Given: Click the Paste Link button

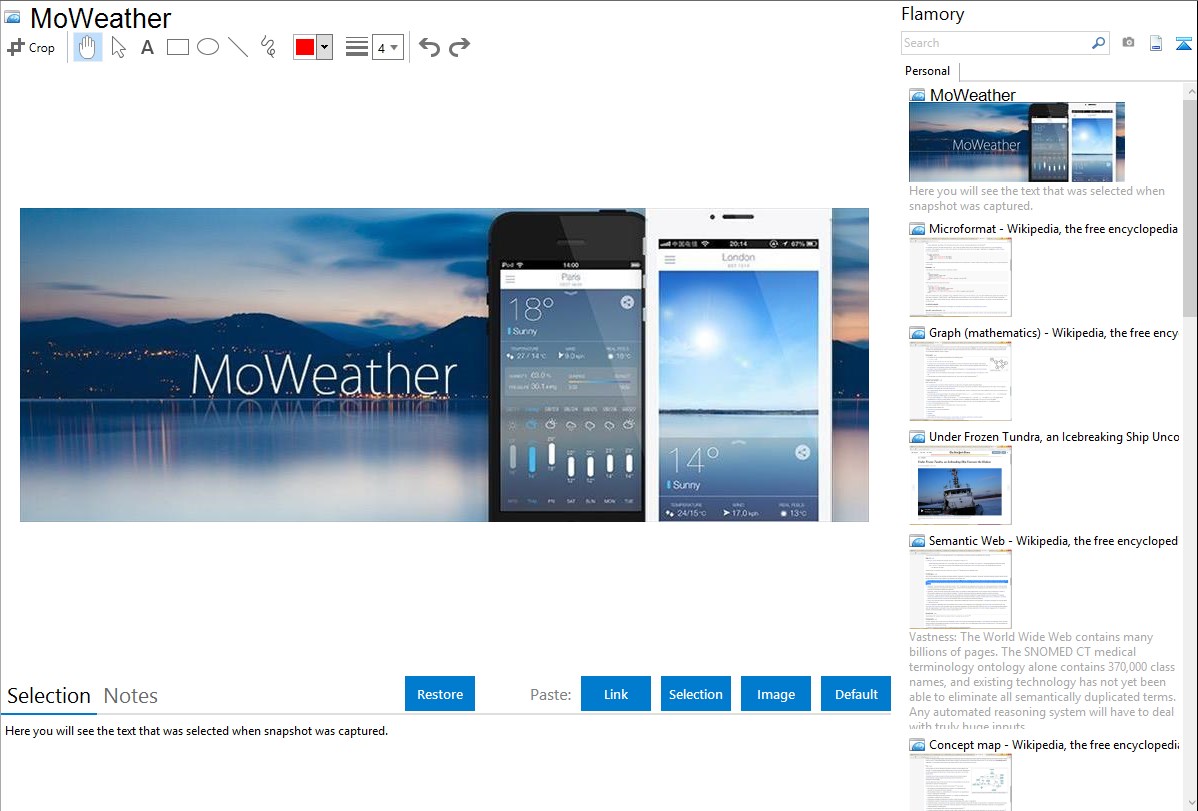Looking at the screenshot, I should pyautogui.click(x=616, y=694).
